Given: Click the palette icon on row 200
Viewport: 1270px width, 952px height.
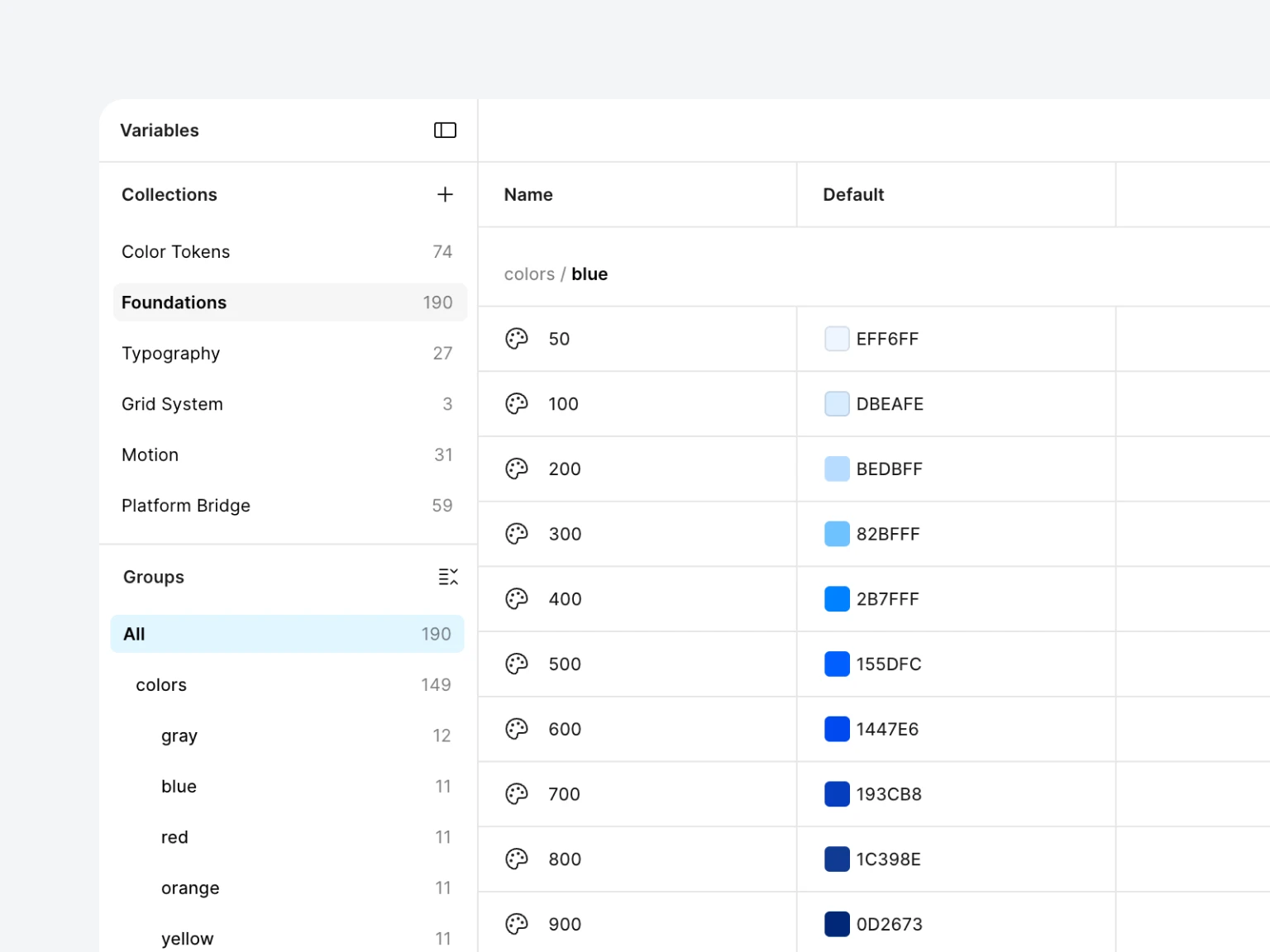Looking at the screenshot, I should 517,469.
